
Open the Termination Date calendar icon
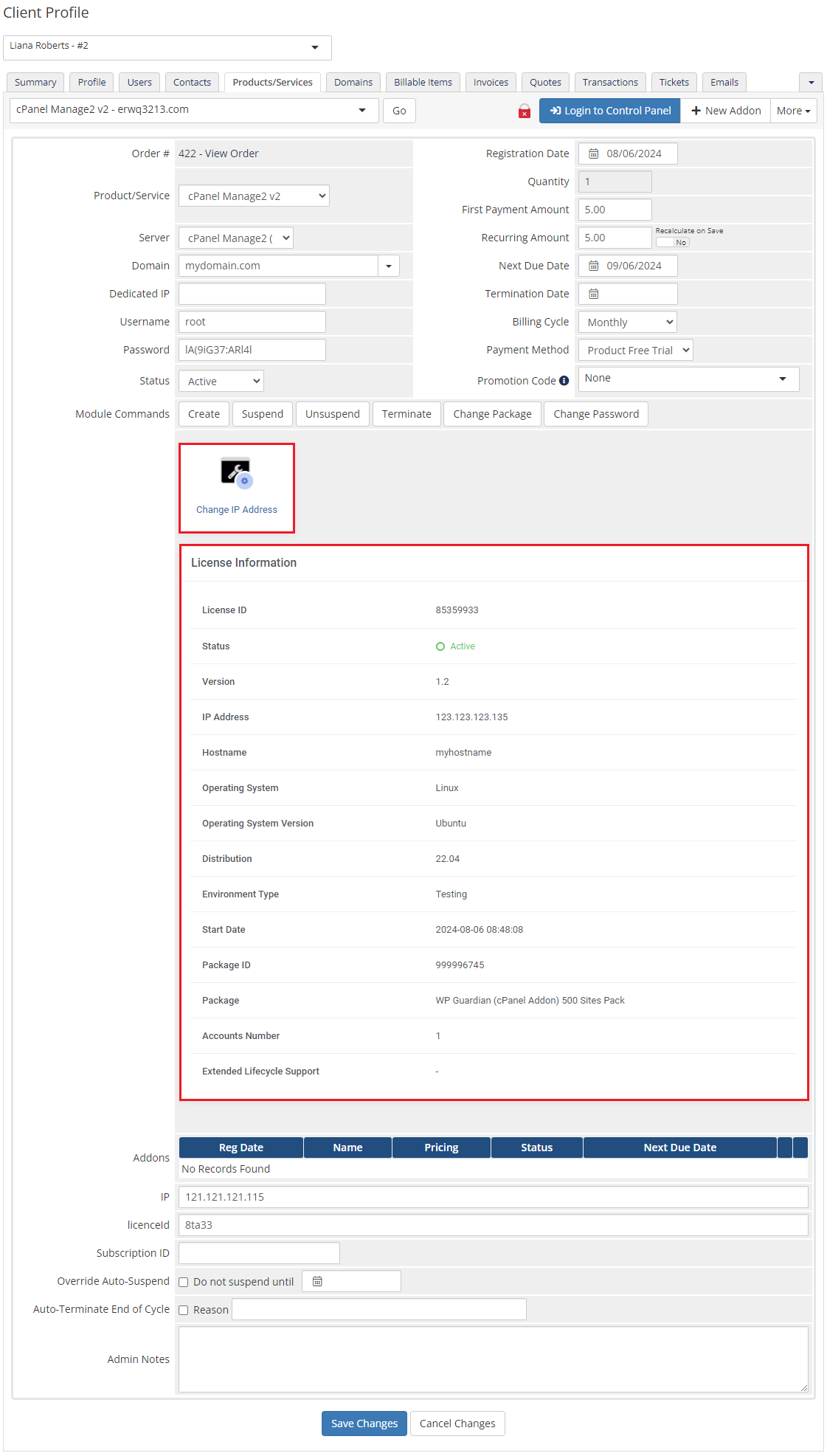click(593, 294)
